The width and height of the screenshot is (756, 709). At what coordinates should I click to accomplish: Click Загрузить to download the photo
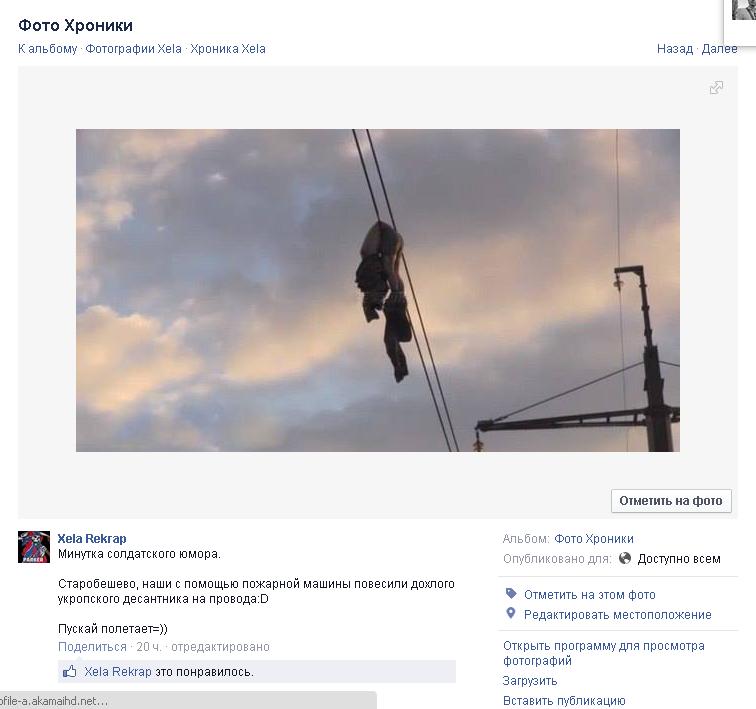[530, 680]
